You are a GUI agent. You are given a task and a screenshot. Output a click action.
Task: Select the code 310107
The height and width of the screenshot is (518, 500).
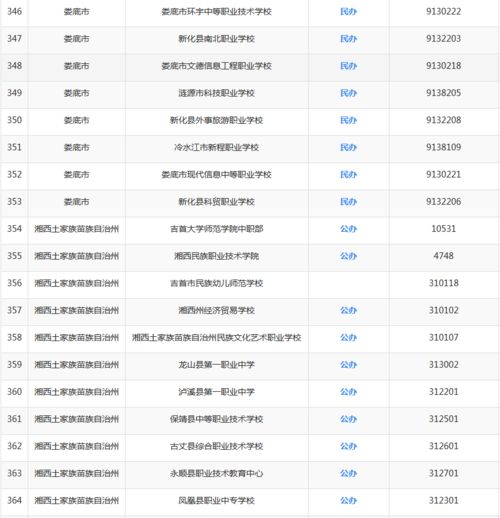coord(443,338)
